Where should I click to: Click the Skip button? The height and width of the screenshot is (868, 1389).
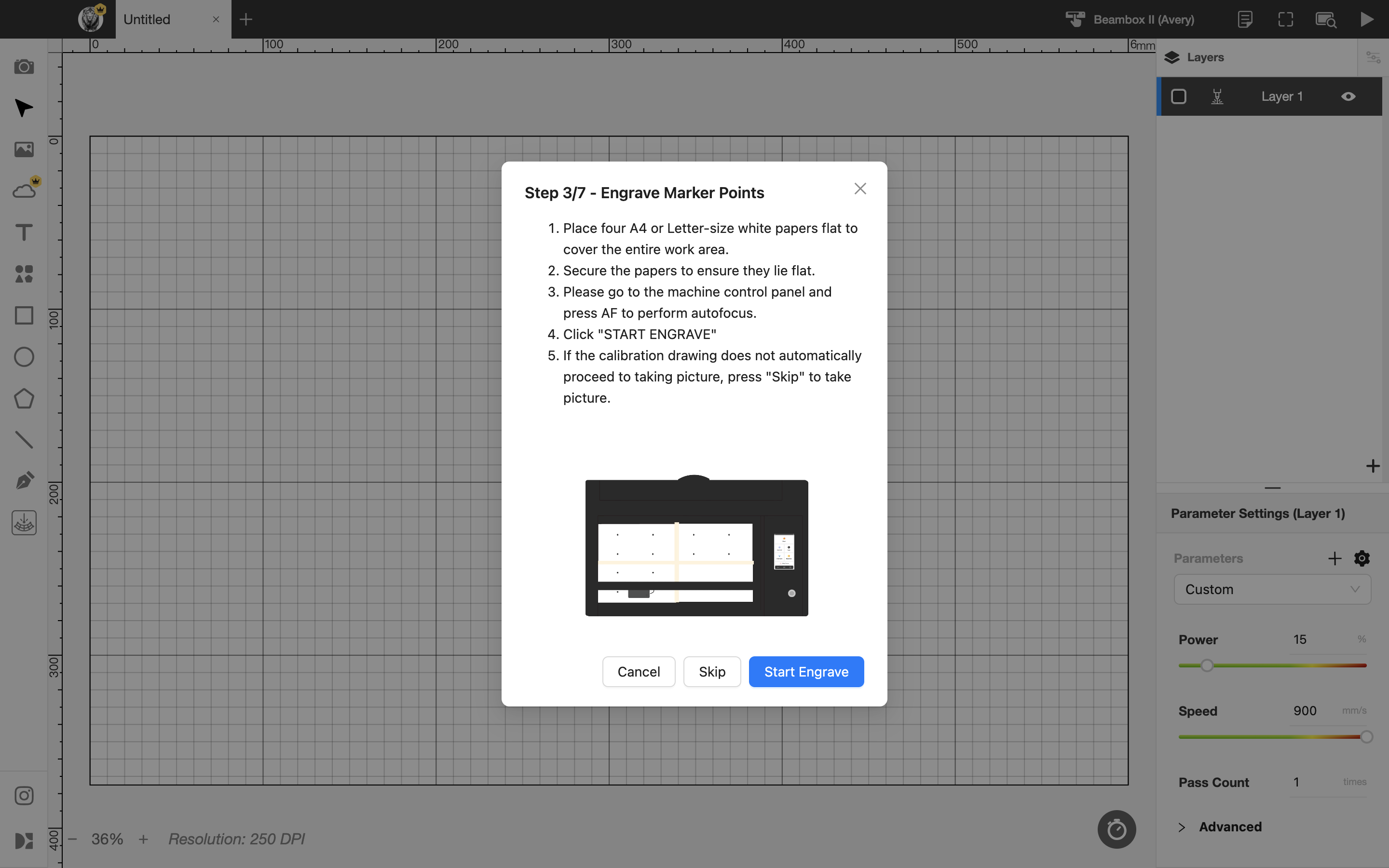[712, 672]
